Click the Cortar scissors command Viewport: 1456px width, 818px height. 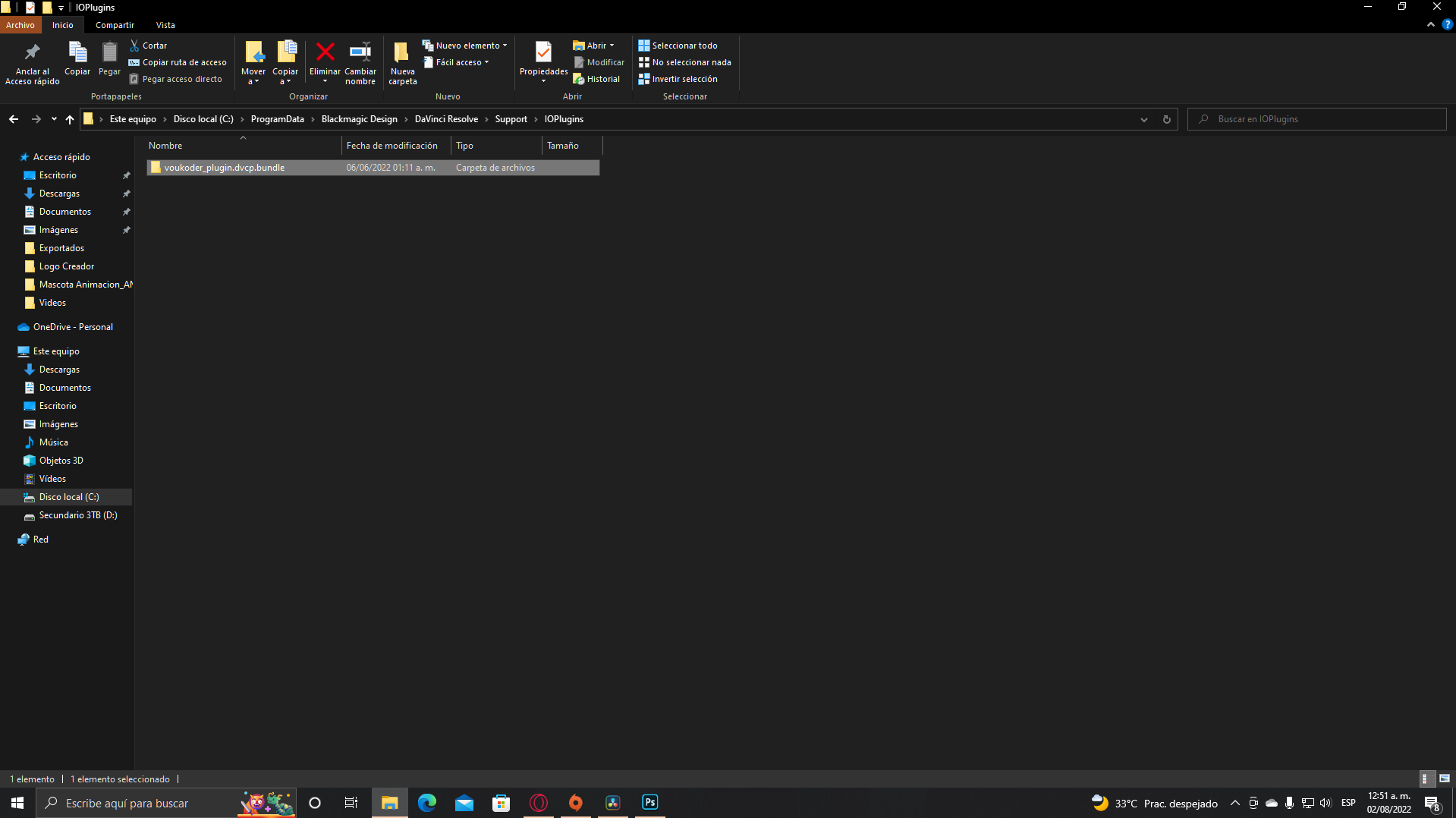(x=149, y=46)
